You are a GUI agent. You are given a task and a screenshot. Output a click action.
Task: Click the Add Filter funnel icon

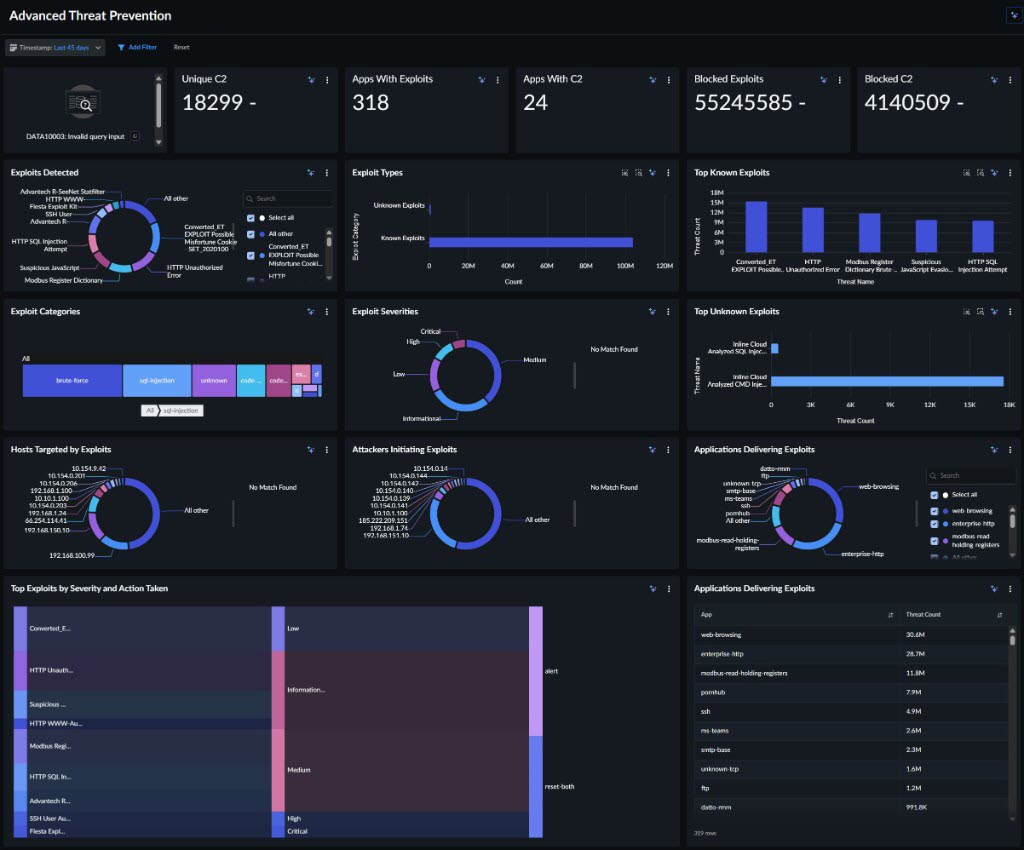(121, 47)
